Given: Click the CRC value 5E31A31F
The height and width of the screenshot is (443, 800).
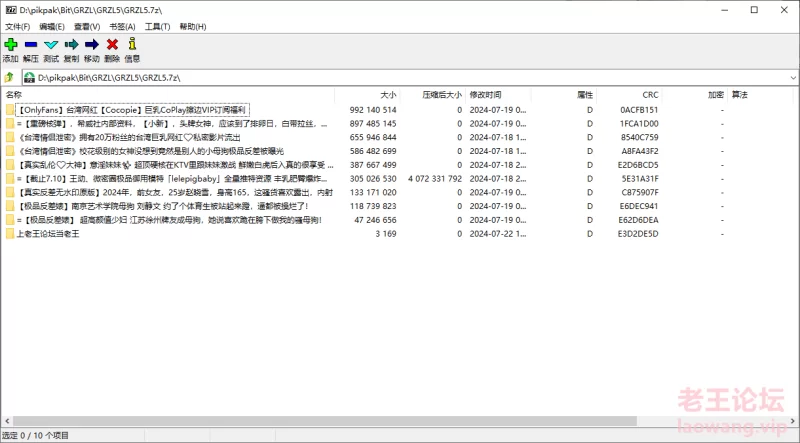Looking at the screenshot, I should tap(640, 179).
